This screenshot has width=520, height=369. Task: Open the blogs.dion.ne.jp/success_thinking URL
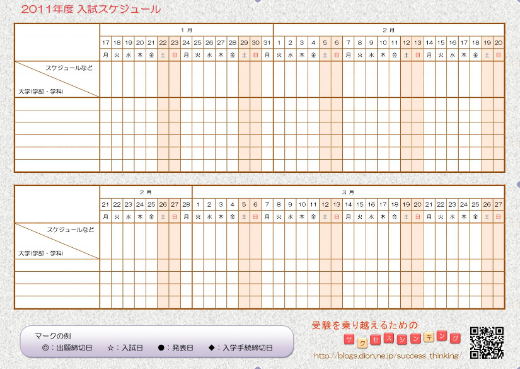387,356
